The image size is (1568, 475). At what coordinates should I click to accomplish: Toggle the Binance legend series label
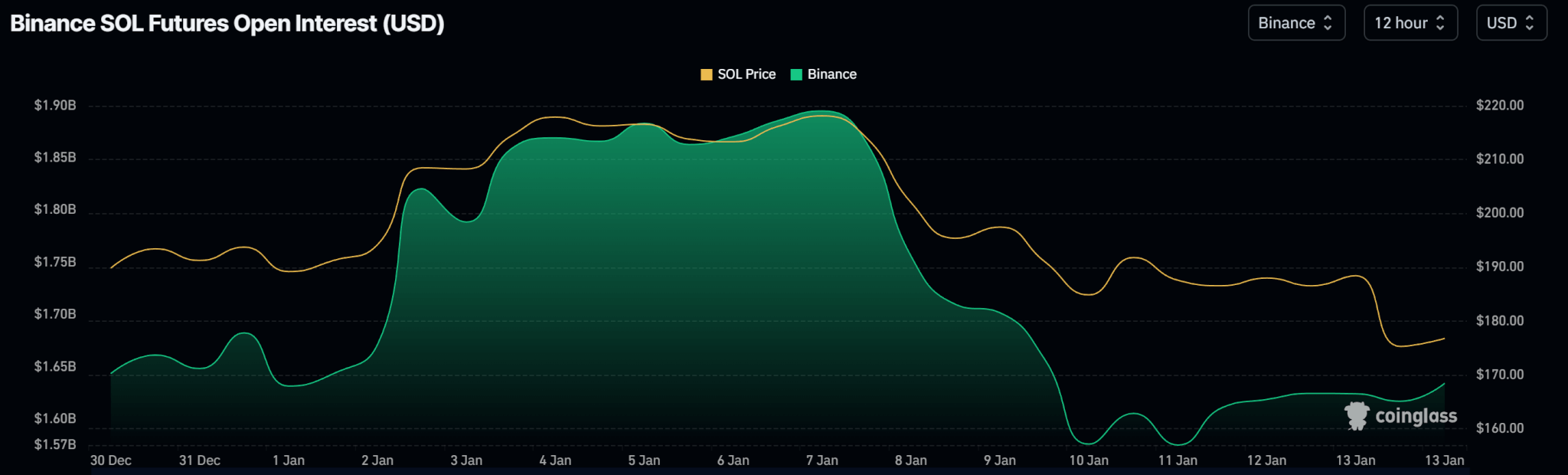(831, 74)
